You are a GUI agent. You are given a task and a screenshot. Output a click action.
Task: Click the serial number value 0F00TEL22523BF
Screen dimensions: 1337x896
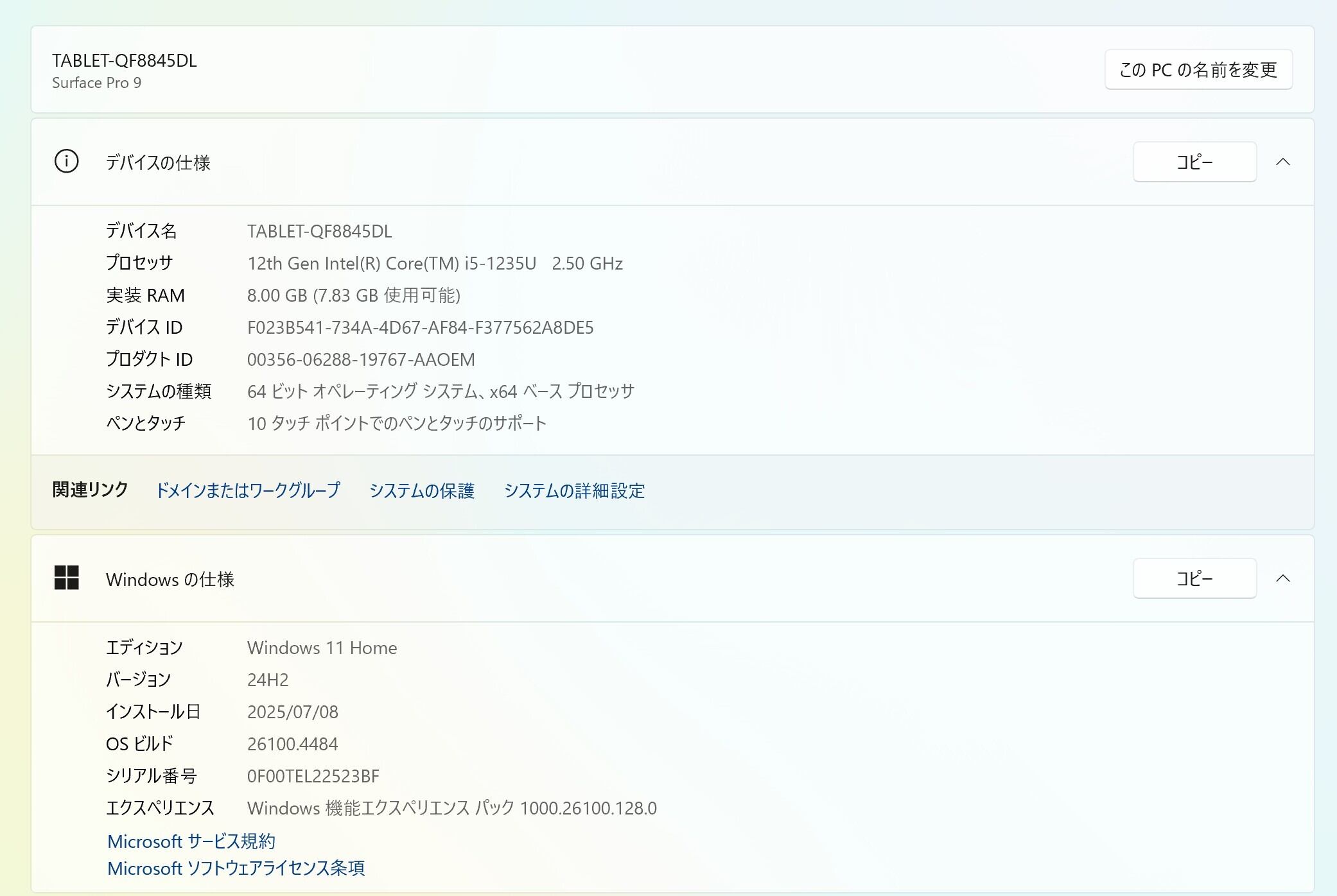click(x=313, y=776)
